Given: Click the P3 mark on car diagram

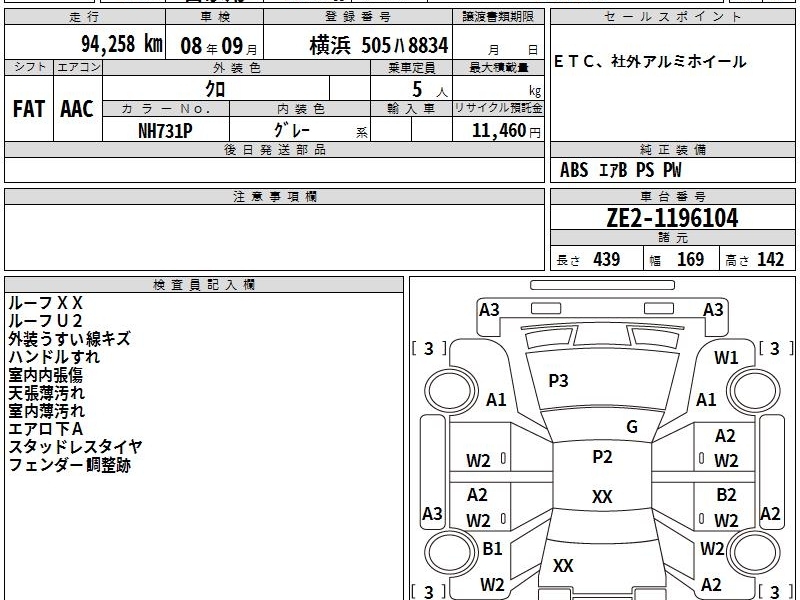Looking at the screenshot, I should [558, 381].
